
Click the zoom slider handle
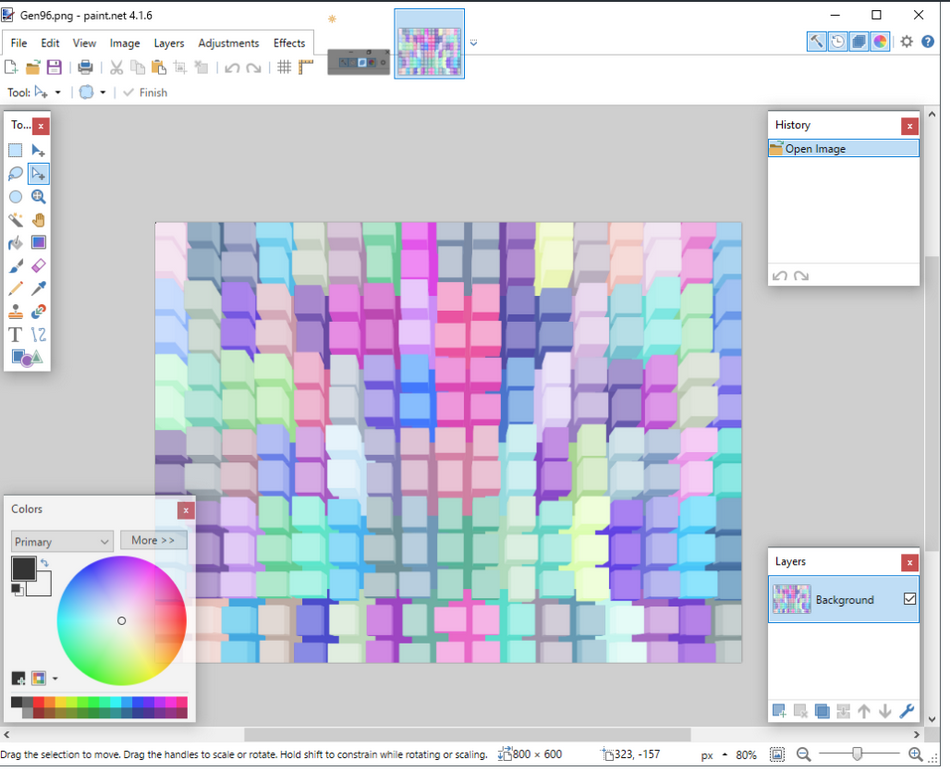click(857, 754)
